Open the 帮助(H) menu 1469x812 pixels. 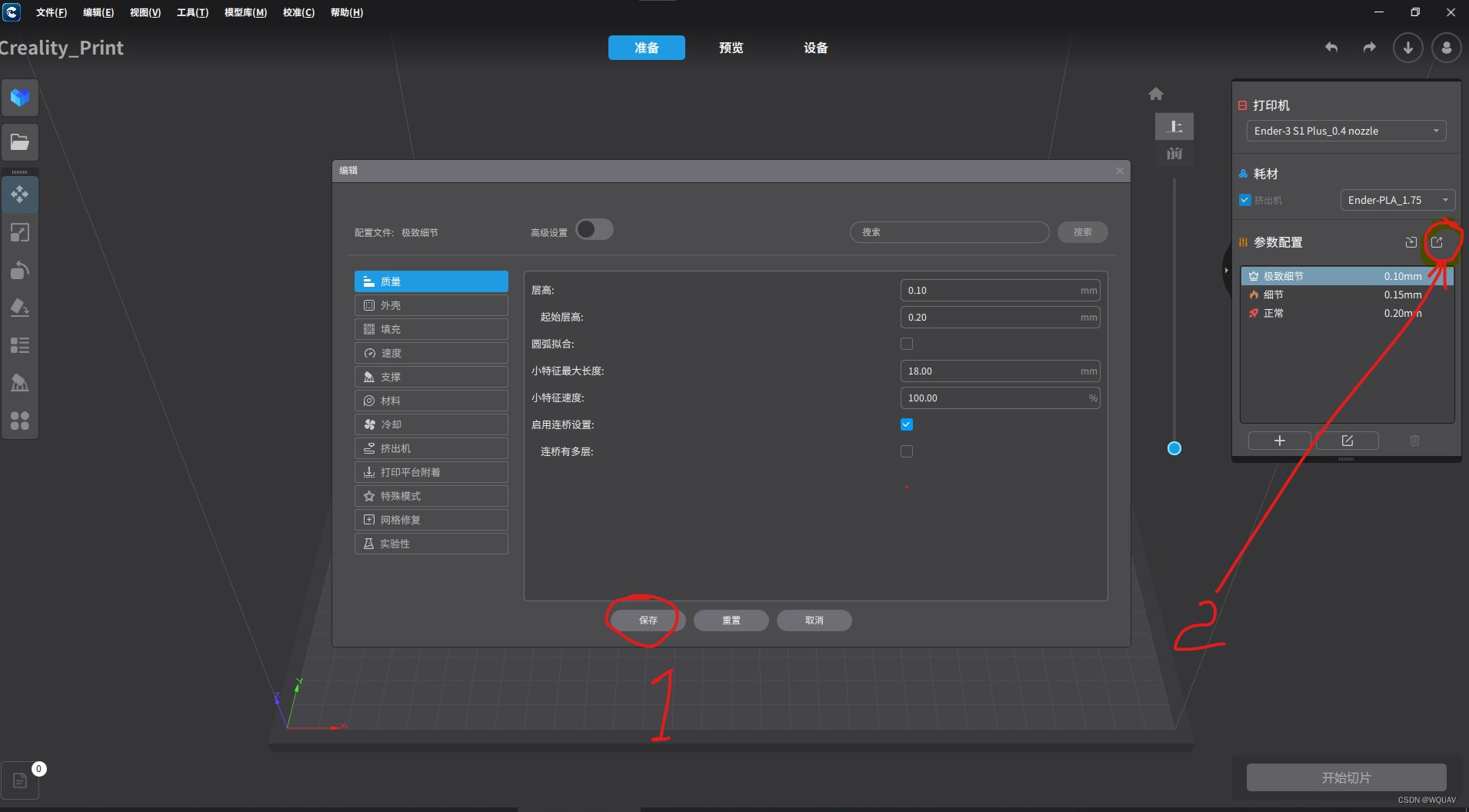(x=347, y=12)
